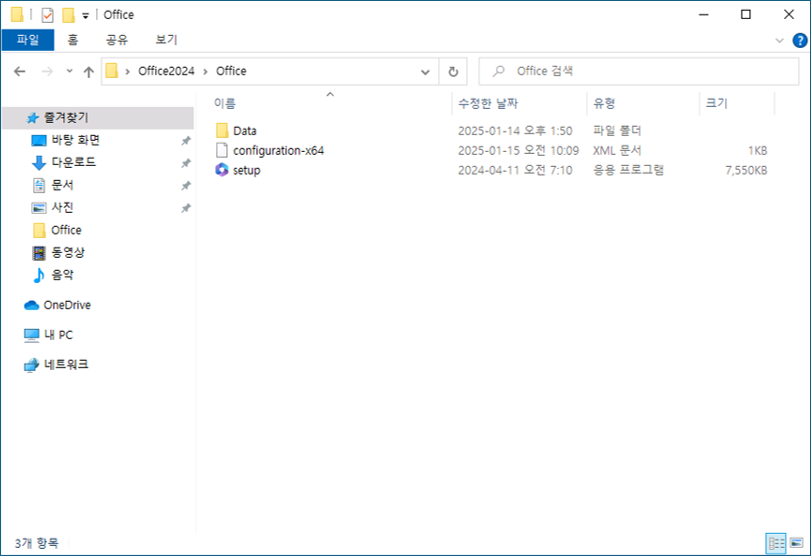Image resolution: width=811 pixels, height=556 pixels.
Task: Click Office in address breadcrumb
Action: point(231,71)
